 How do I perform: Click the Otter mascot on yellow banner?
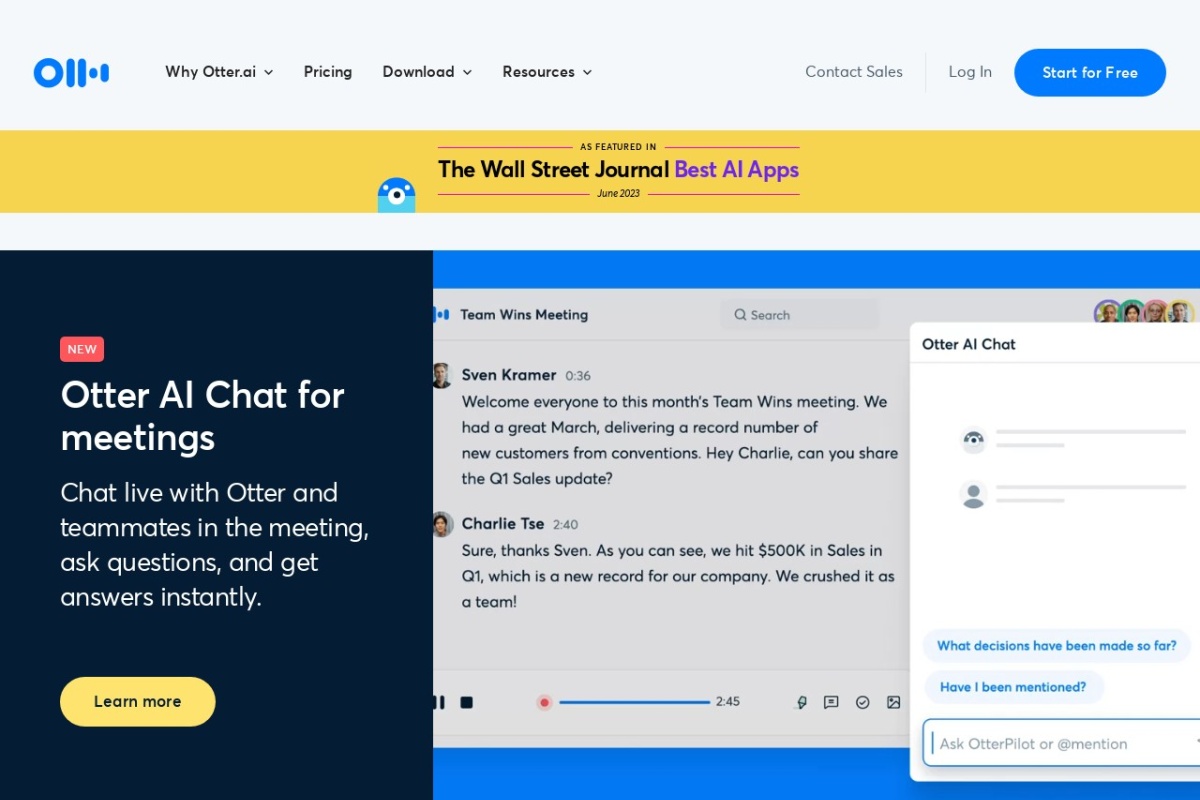point(396,194)
